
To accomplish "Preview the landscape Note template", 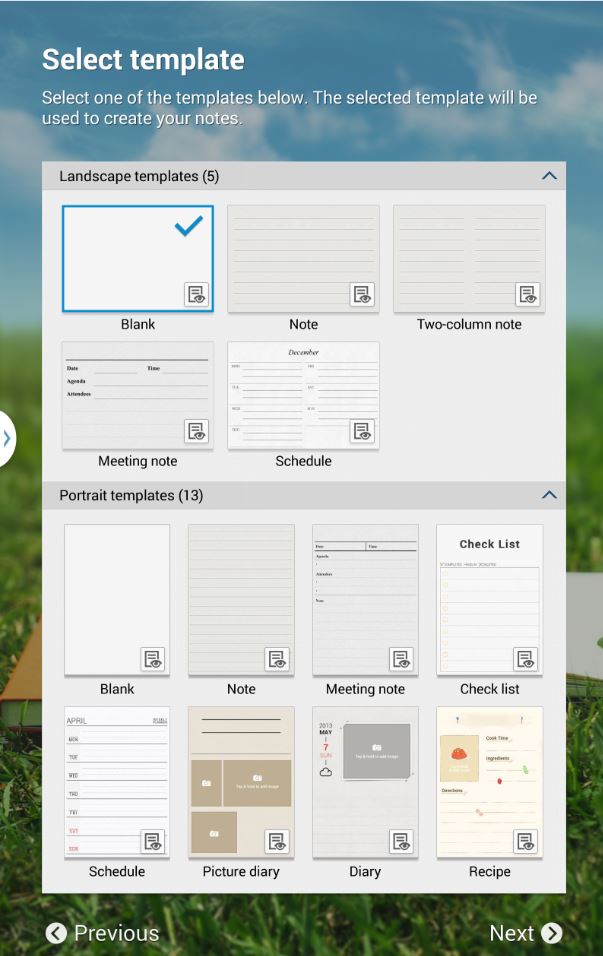I will 362,294.
